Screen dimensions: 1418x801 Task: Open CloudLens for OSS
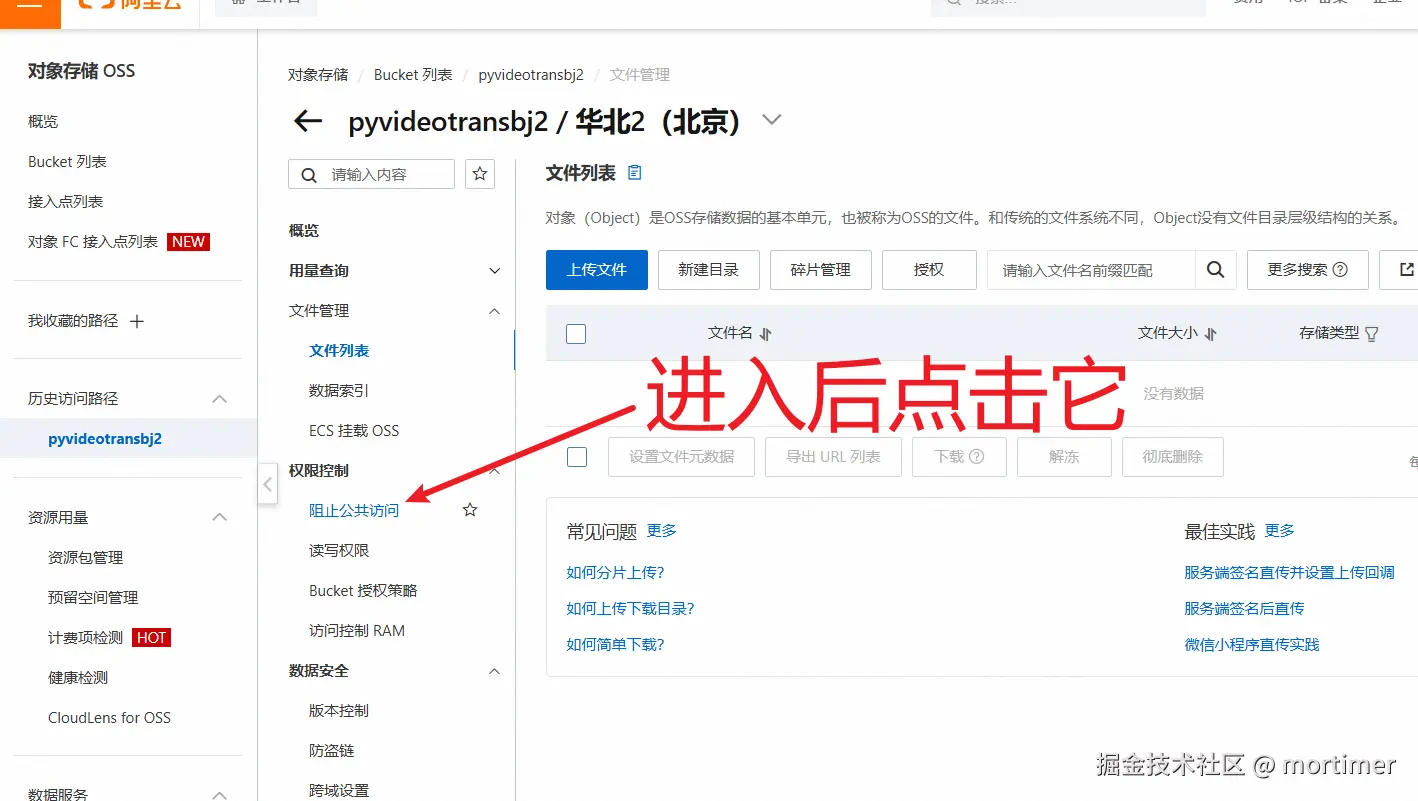109,717
